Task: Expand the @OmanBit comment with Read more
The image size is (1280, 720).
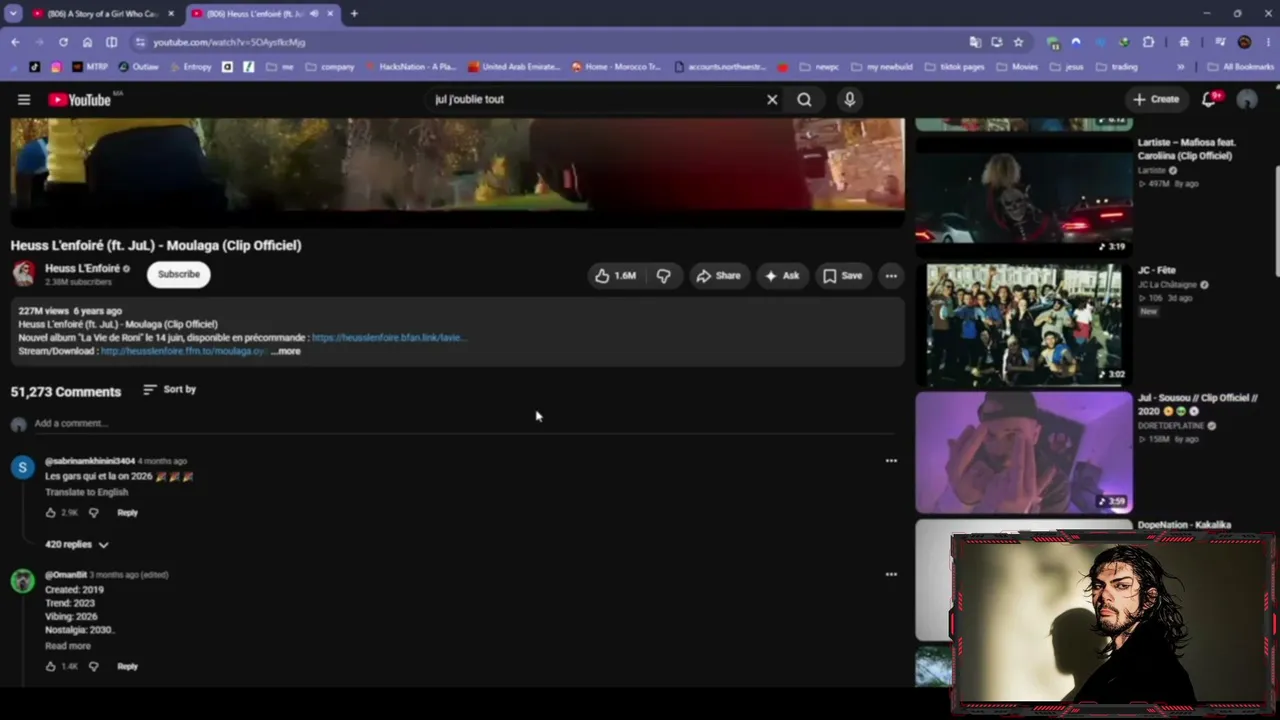Action: click(67, 646)
